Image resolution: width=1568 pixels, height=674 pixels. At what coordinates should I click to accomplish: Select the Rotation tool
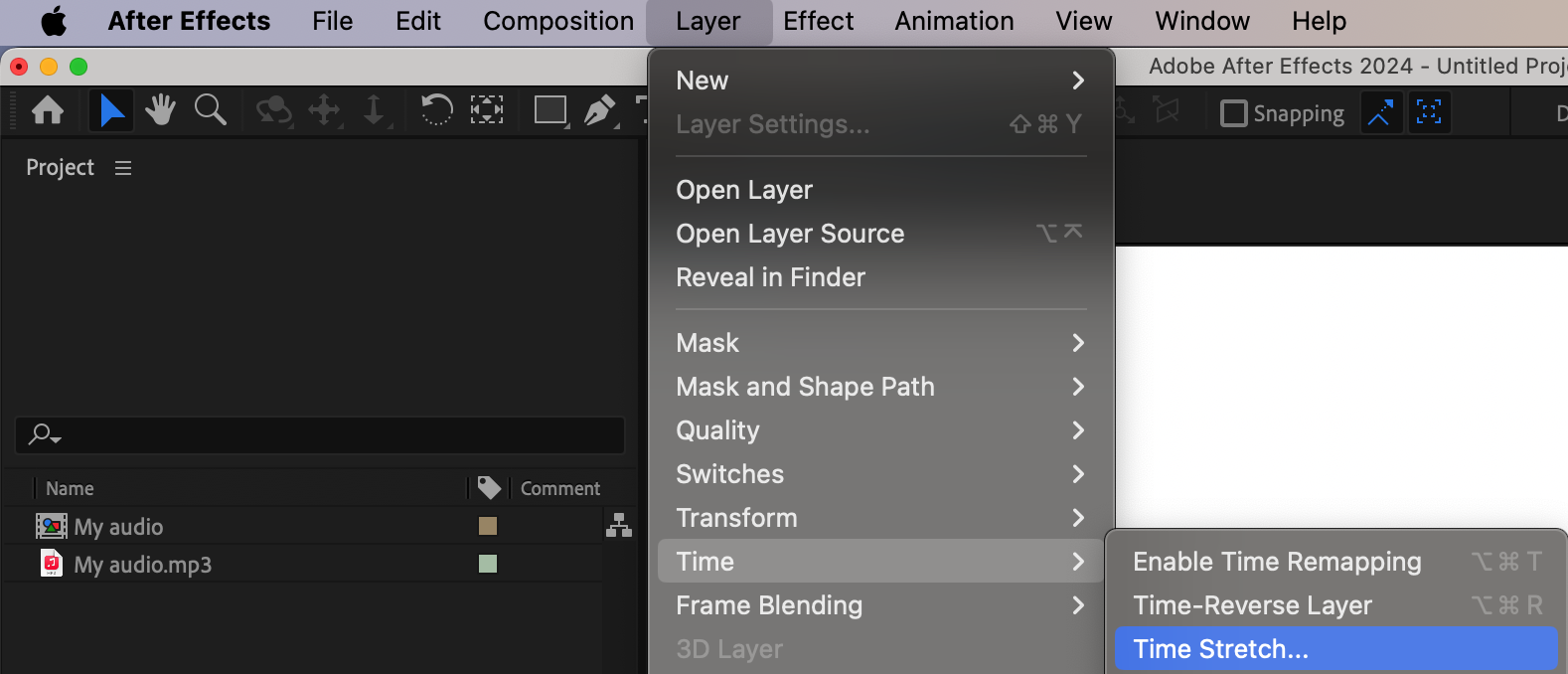tap(436, 109)
